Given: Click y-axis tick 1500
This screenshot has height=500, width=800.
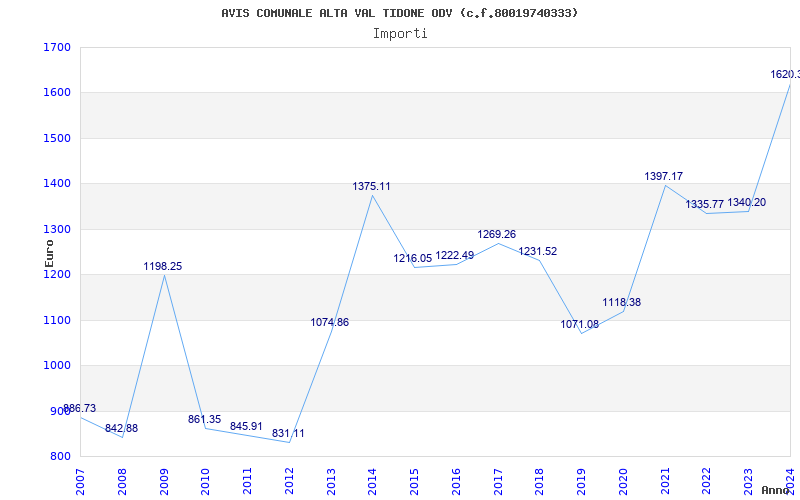Looking at the screenshot, I should coord(57,138).
